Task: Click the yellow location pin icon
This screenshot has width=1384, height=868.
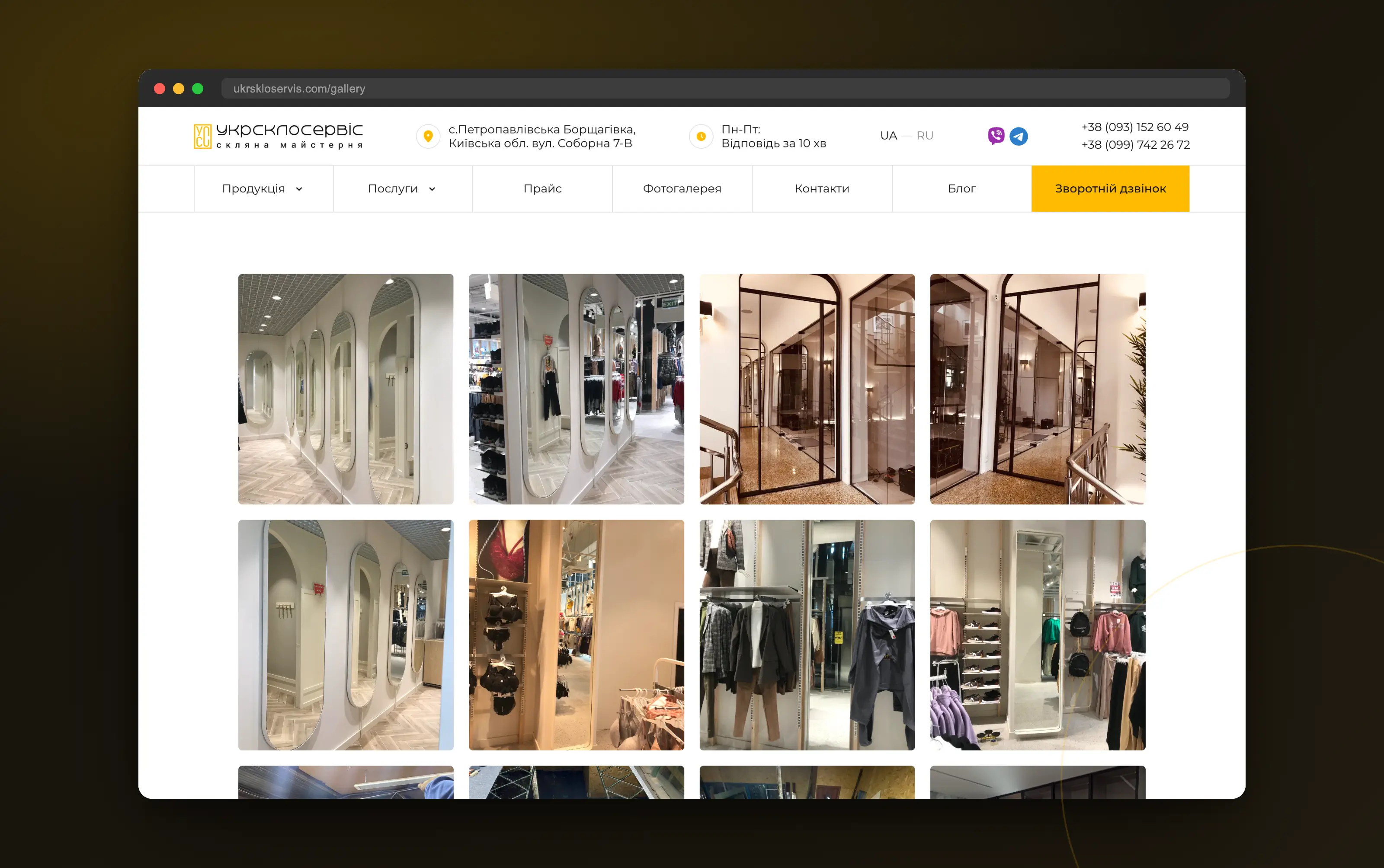Action: pyautogui.click(x=428, y=137)
